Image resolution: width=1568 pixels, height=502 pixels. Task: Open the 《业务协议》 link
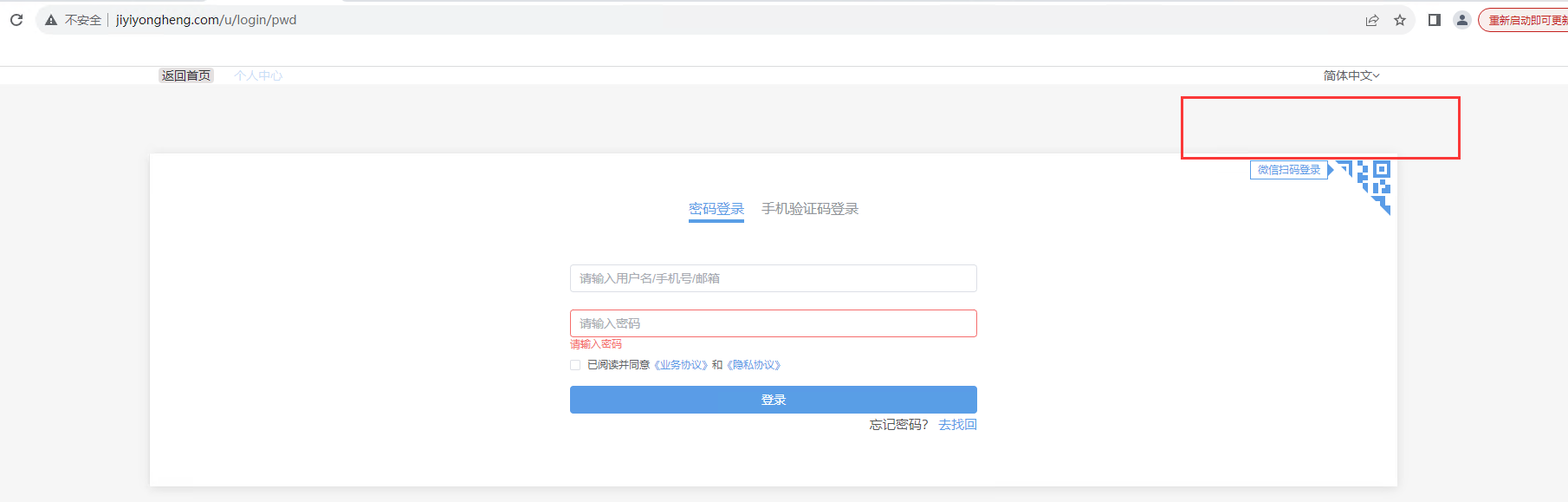click(681, 365)
